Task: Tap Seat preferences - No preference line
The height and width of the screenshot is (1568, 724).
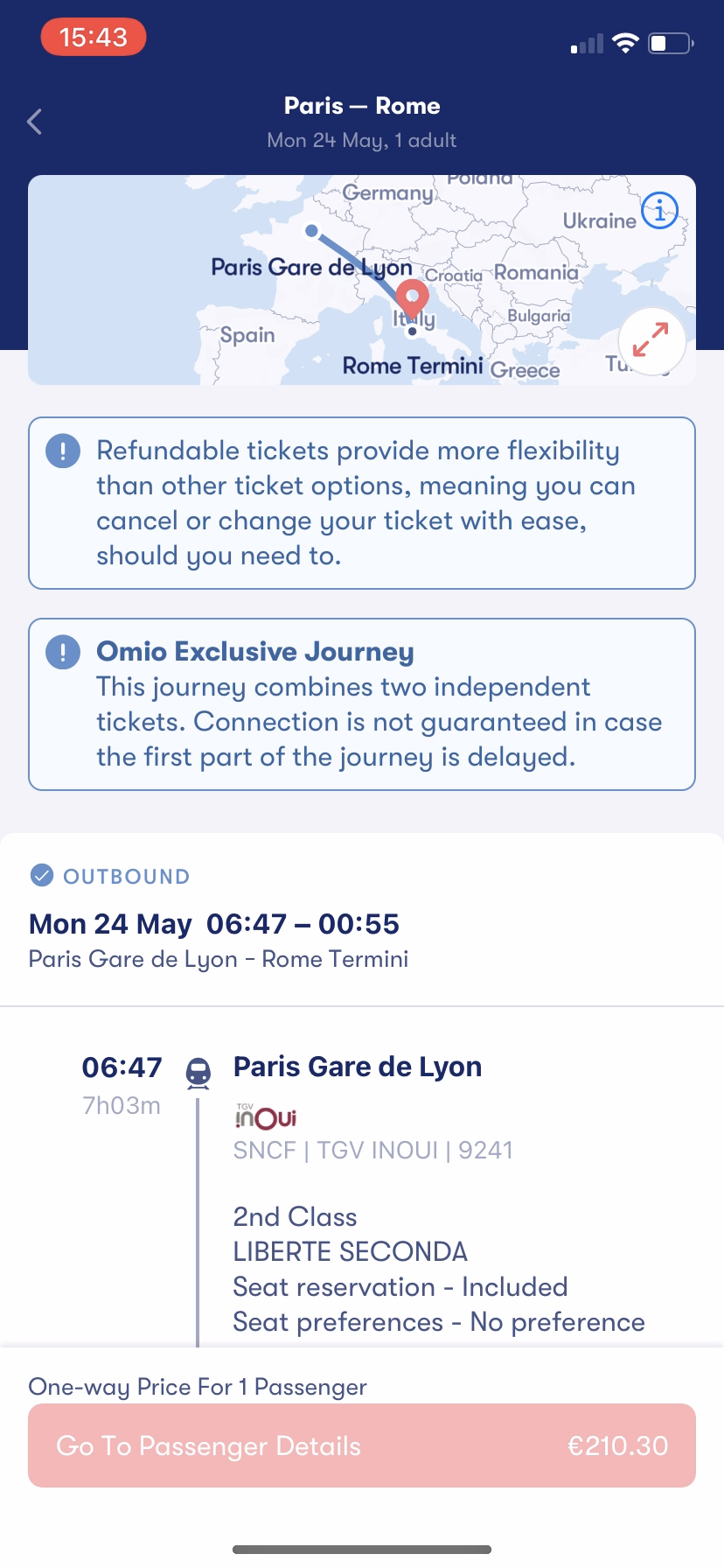Action: [x=438, y=1322]
